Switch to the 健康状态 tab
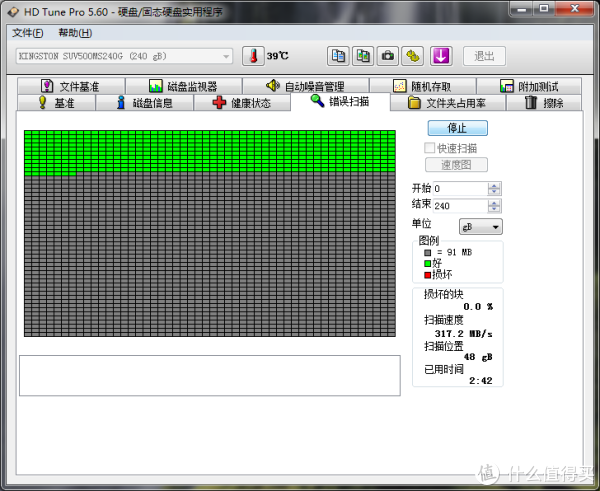Viewport: 600px width, 491px height. point(242,103)
